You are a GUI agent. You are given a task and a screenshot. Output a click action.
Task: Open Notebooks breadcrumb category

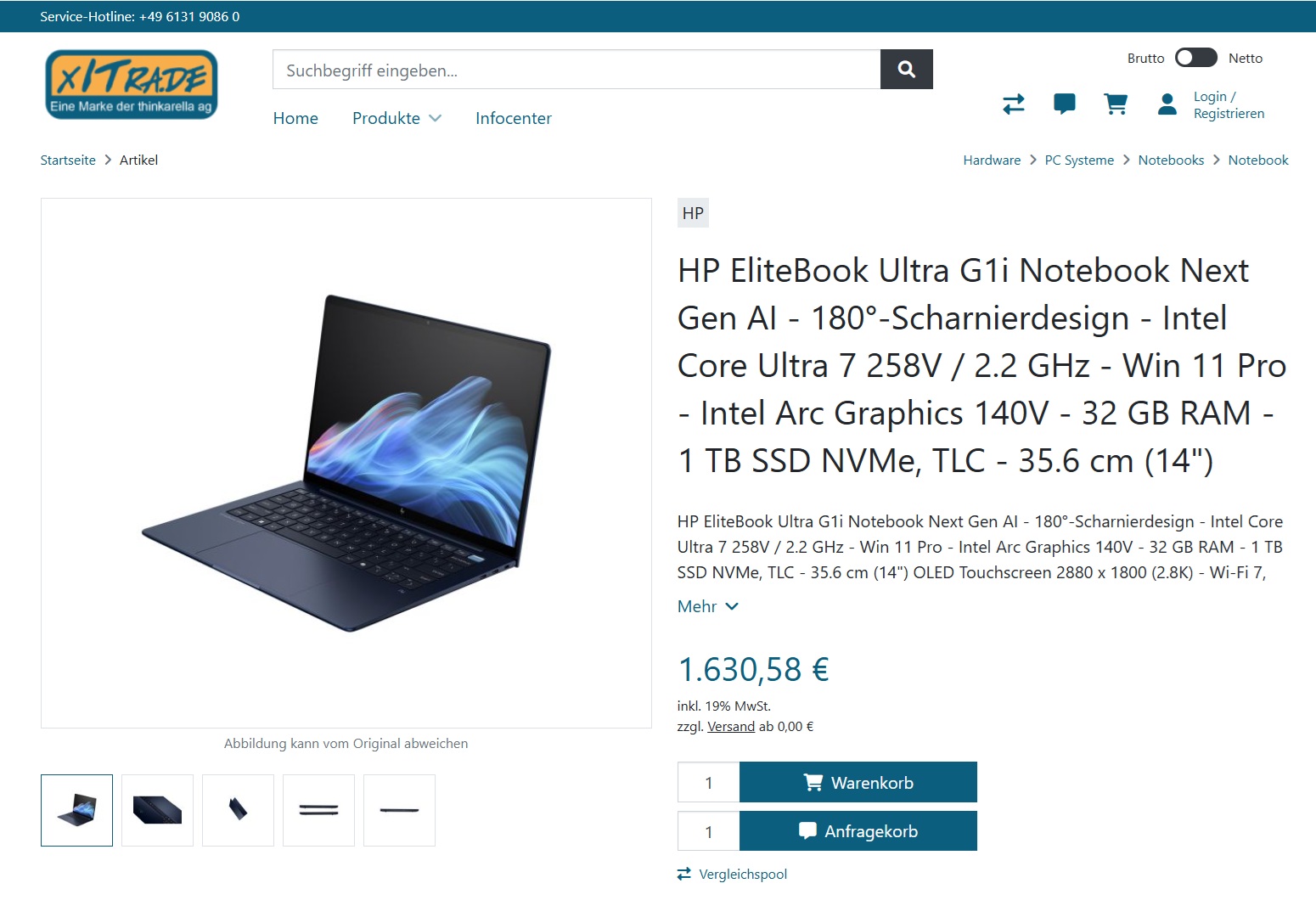1171,160
